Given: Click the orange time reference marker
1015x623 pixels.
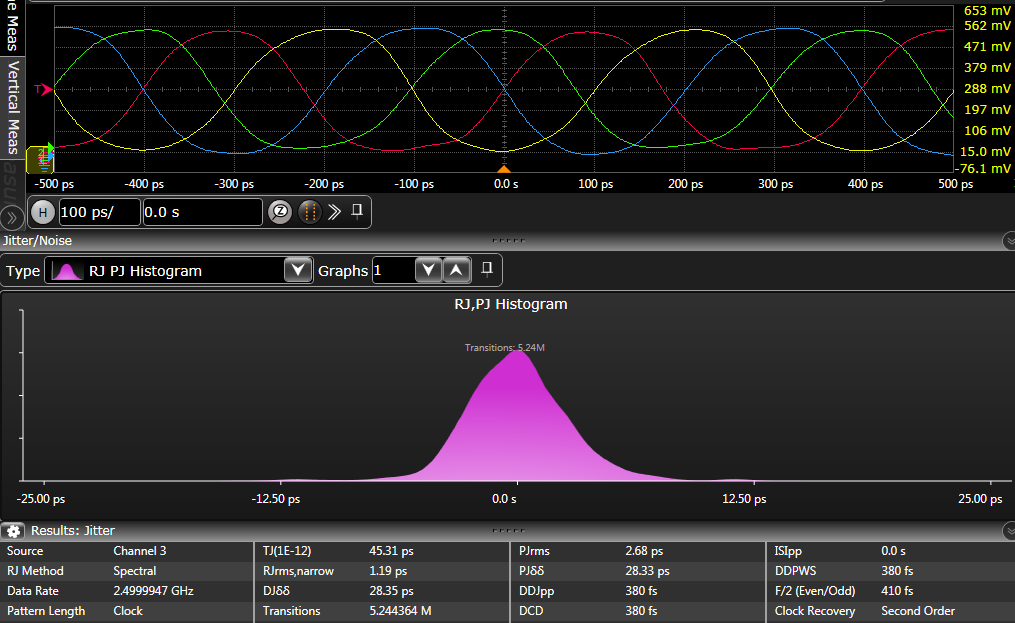Looking at the screenshot, I should tap(504, 169).
